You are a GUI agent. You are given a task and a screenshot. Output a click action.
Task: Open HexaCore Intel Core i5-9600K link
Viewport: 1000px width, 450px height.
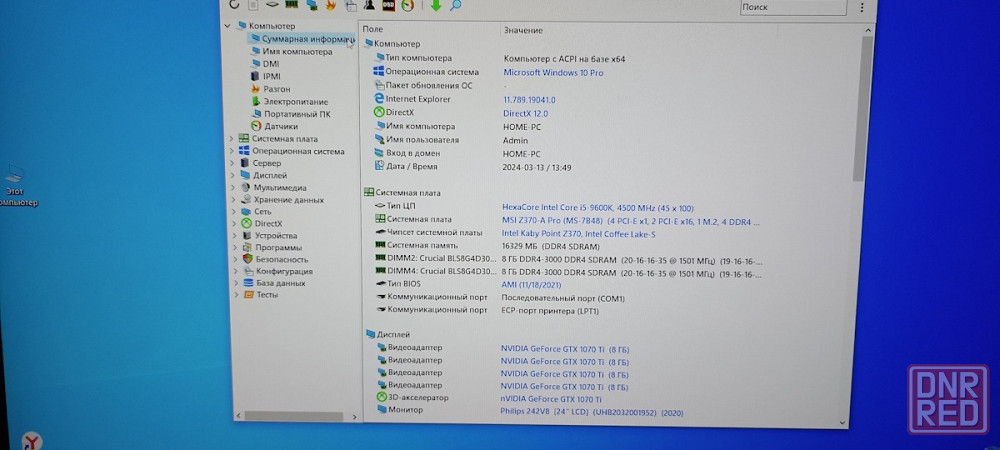(x=598, y=208)
